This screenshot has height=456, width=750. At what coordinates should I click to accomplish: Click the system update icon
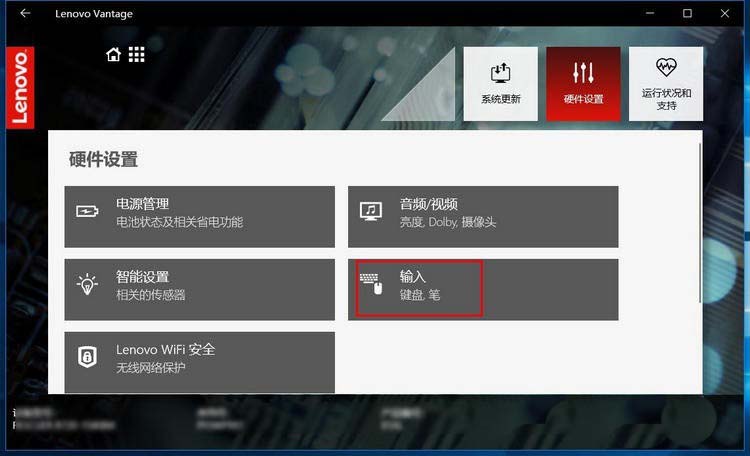click(x=500, y=73)
